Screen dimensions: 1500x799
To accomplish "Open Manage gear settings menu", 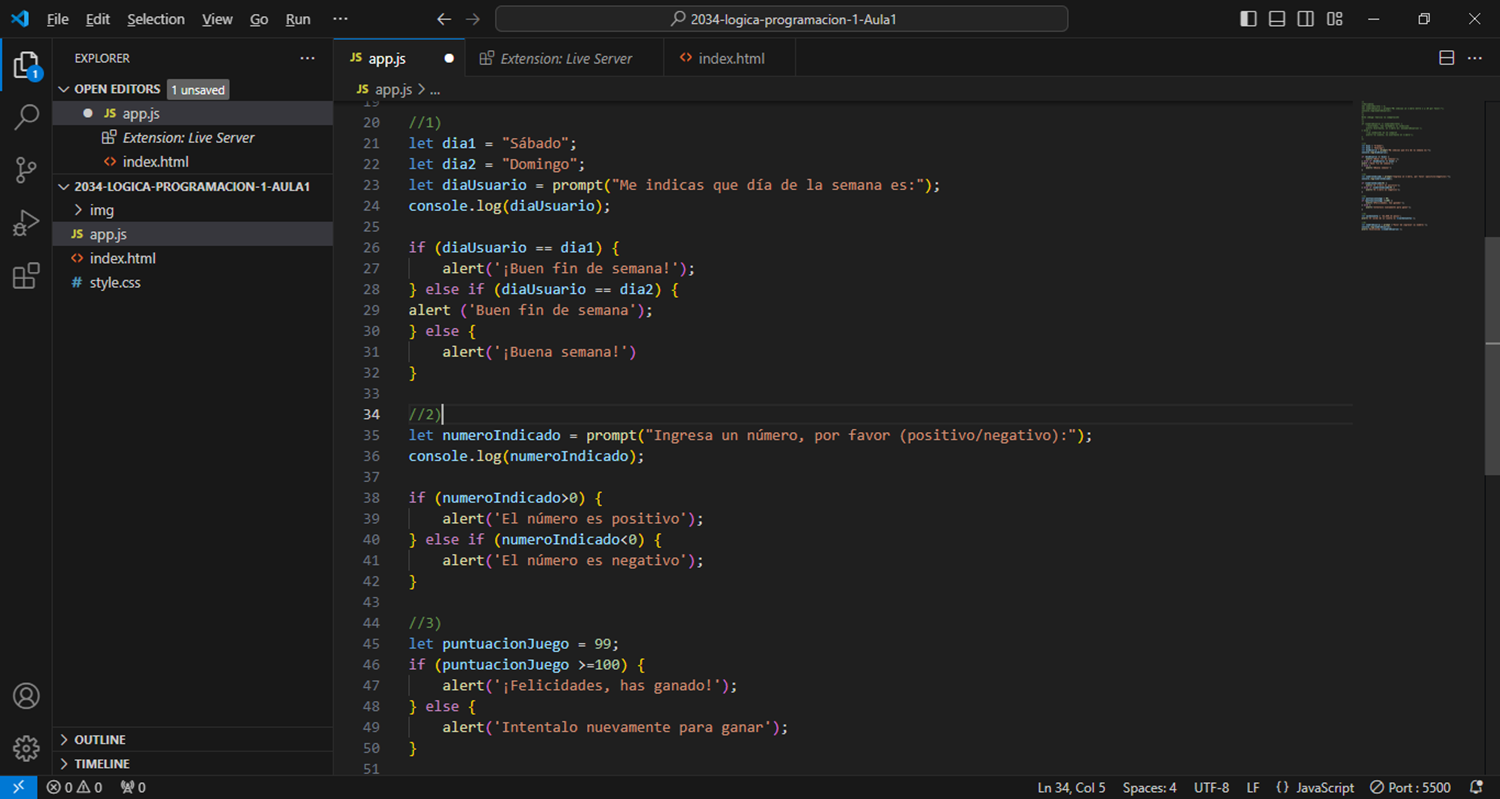I will [x=26, y=748].
